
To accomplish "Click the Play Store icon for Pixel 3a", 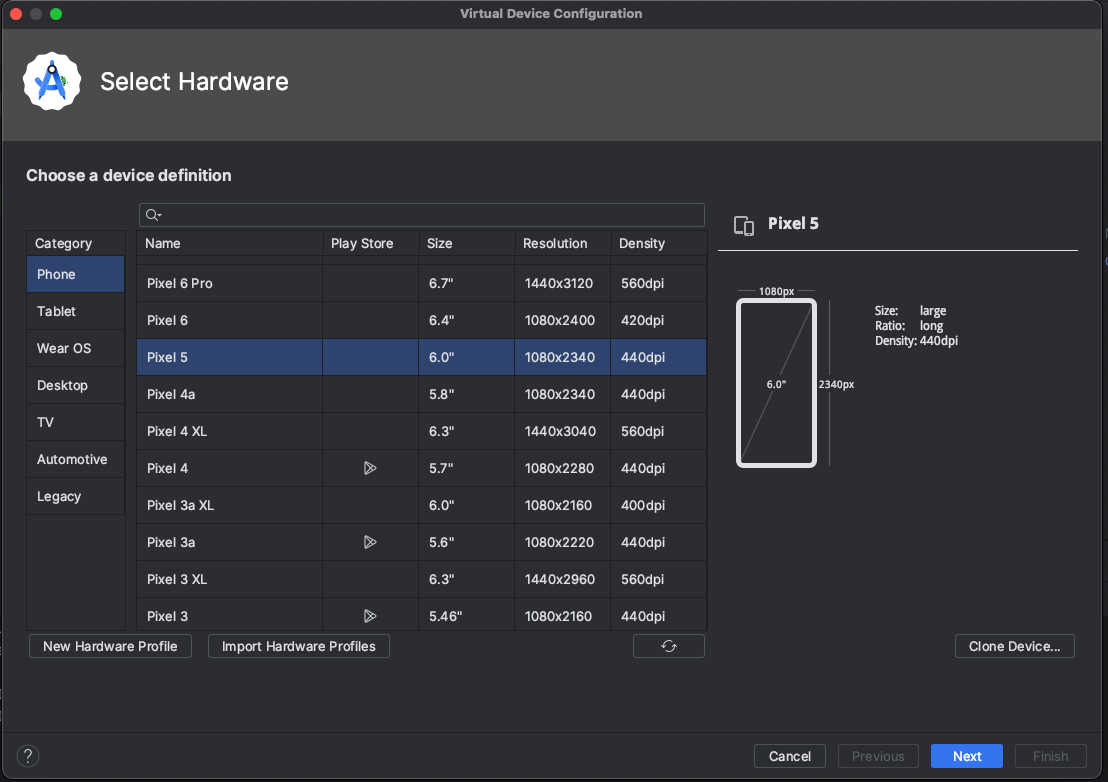I will (370, 542).
